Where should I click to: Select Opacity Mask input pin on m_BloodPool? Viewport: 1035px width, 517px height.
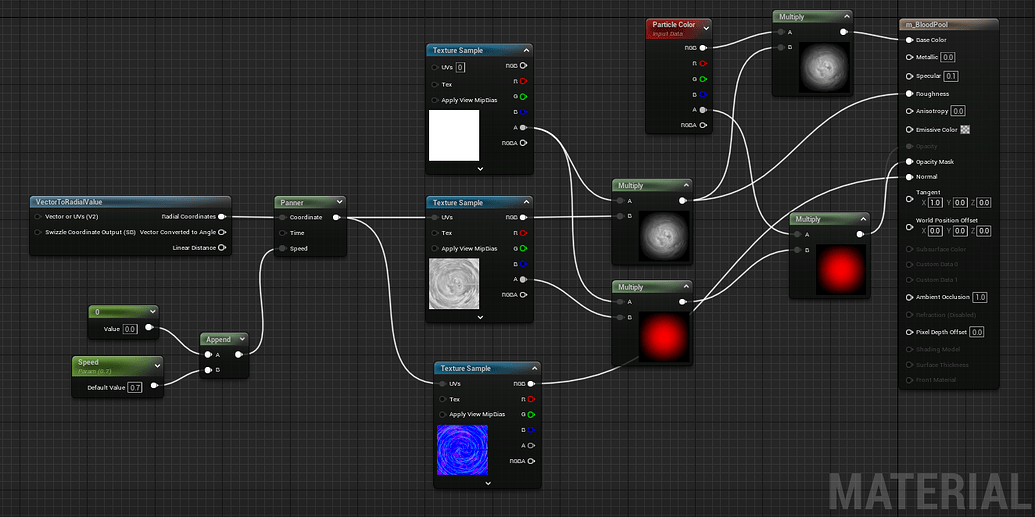point(910,162)
